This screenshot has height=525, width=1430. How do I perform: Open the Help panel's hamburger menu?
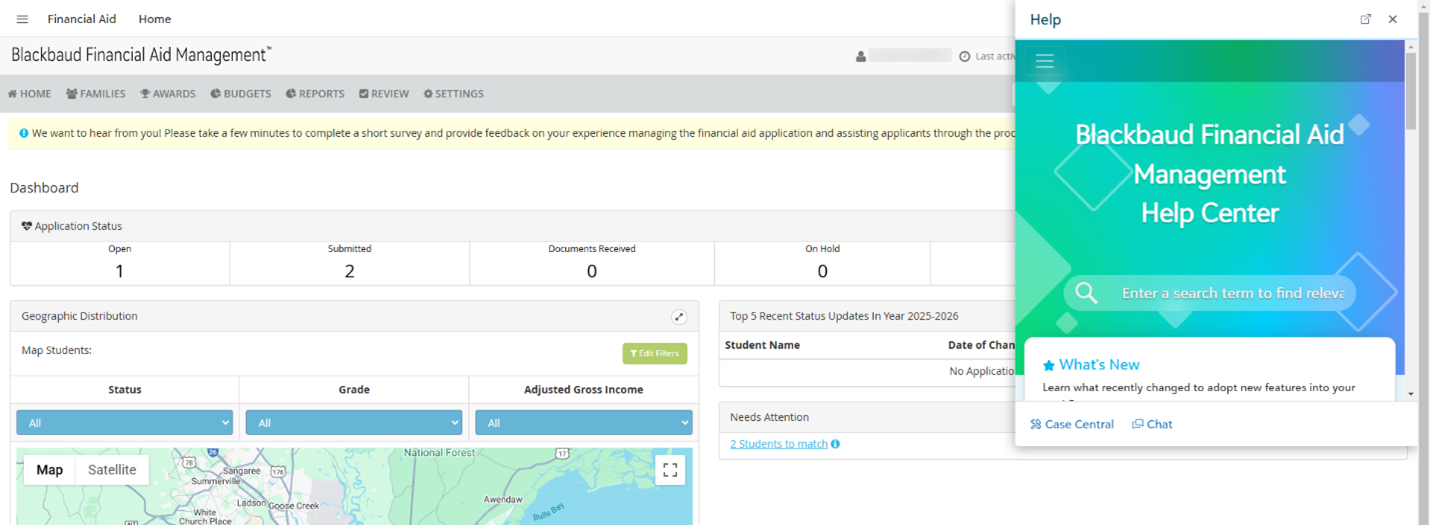coord(1045,61)
